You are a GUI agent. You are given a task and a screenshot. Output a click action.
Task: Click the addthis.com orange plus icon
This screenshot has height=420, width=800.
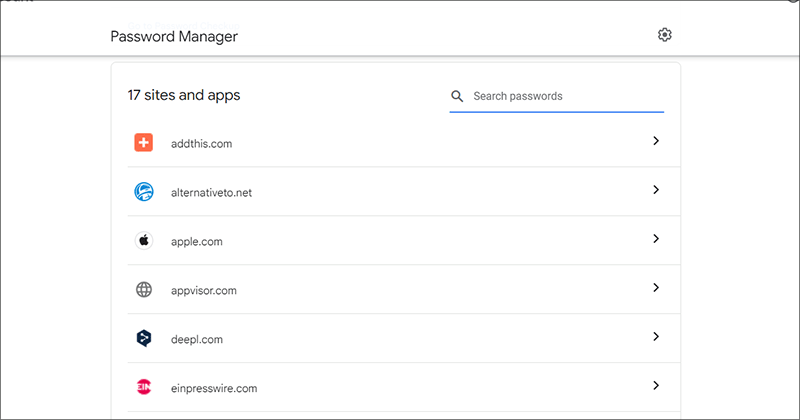(144, 142)
